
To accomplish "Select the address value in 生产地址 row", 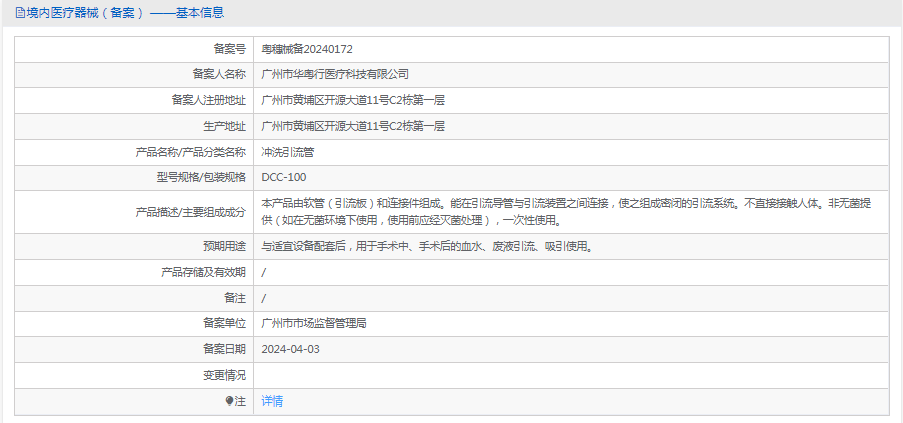I will pos(353,126).
